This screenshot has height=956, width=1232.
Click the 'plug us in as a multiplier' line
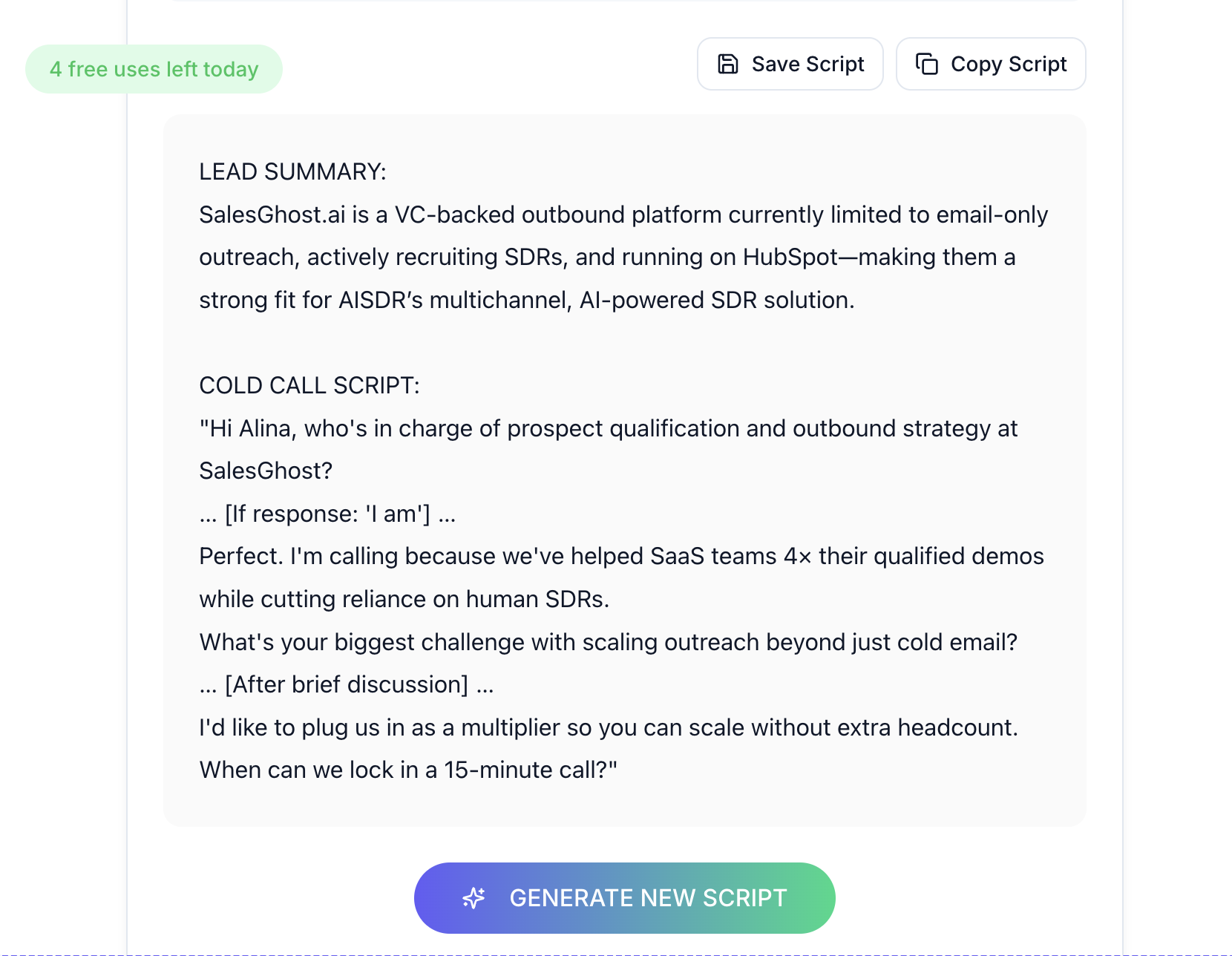point(607,727)
